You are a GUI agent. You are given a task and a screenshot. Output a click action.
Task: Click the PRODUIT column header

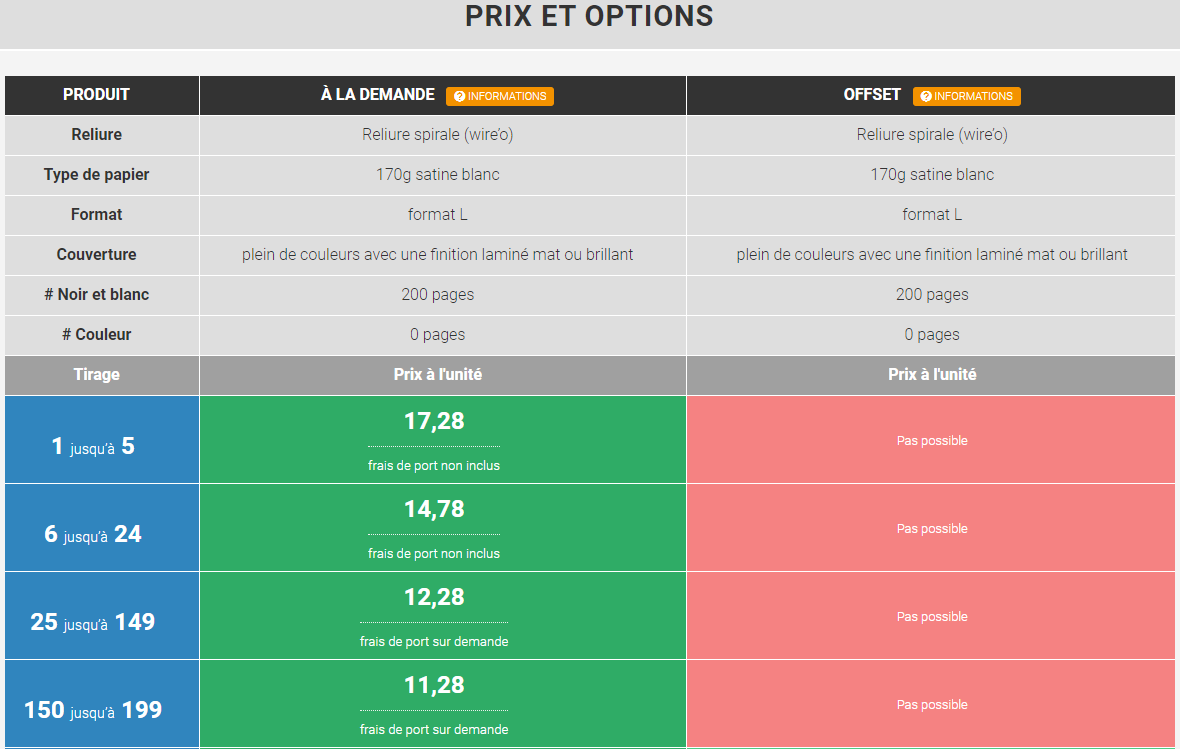(96, 95)
